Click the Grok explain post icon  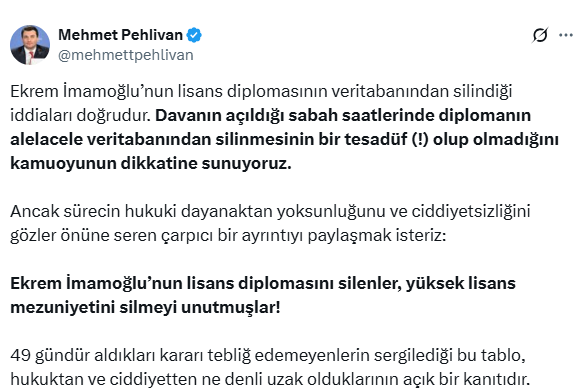tap(540, 35)
